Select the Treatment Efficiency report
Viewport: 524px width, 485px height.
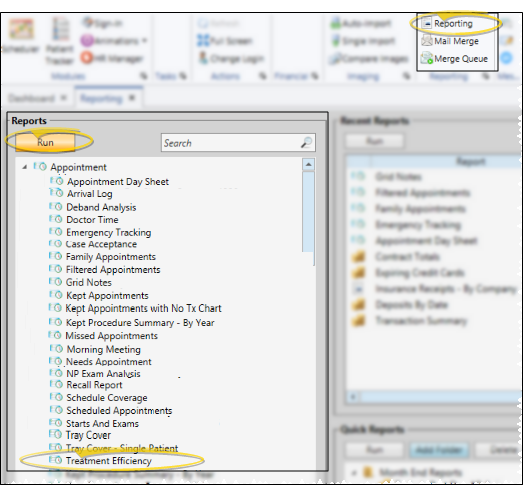click(109, 461)
